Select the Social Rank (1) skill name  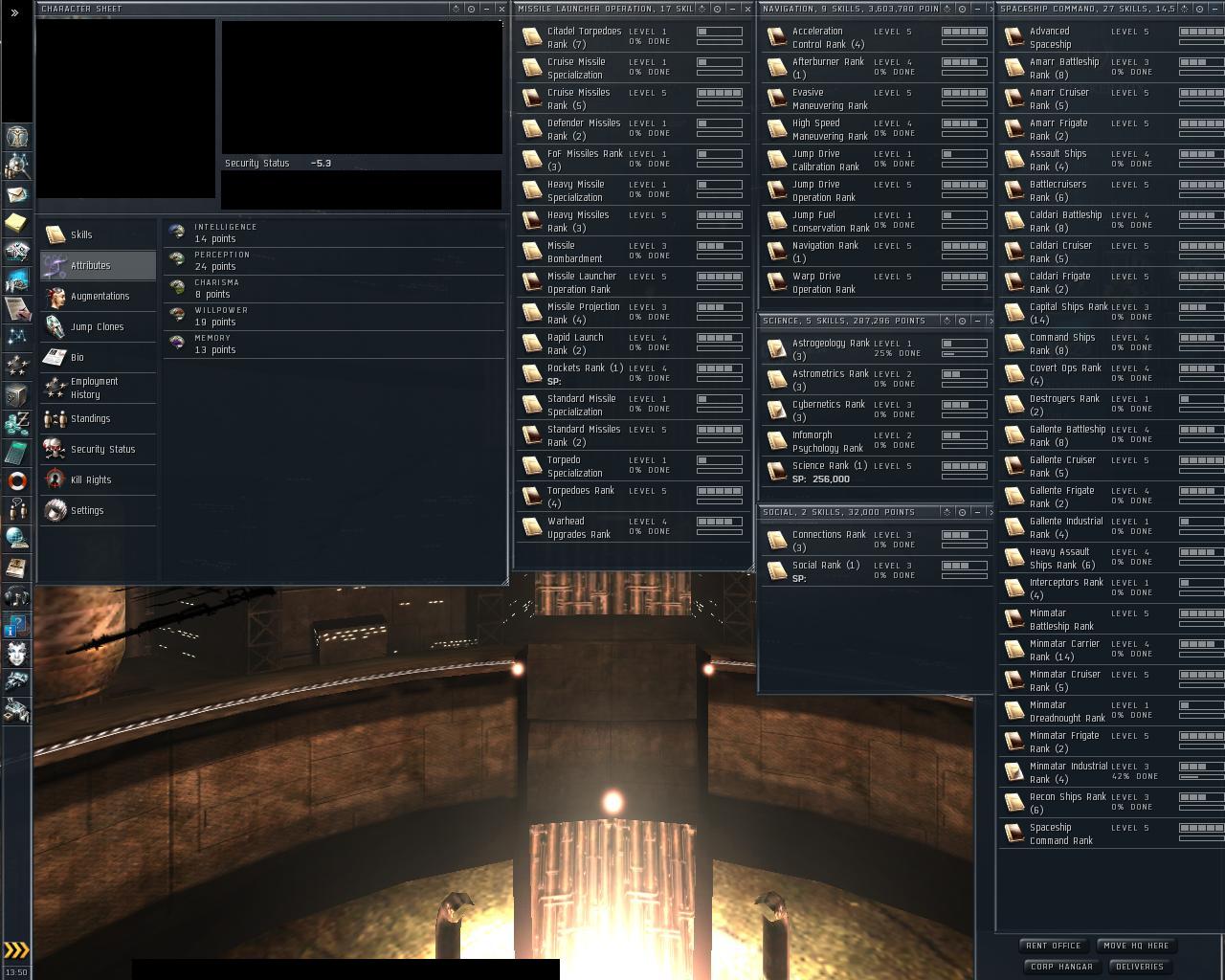pyautogui.click(x=826, y=565)
